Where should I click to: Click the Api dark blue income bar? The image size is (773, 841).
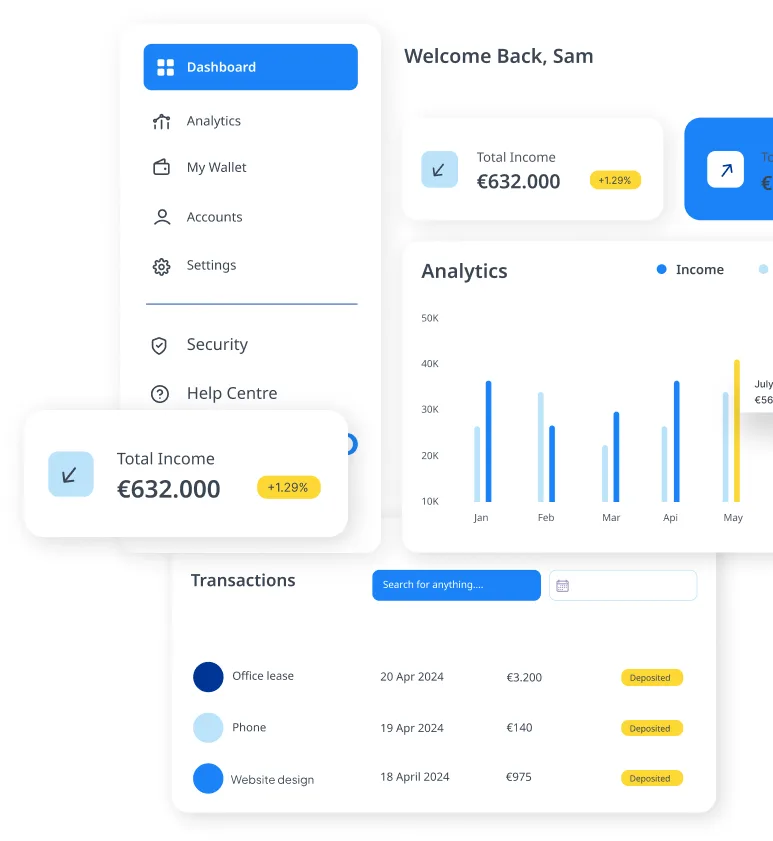point(676,441)
